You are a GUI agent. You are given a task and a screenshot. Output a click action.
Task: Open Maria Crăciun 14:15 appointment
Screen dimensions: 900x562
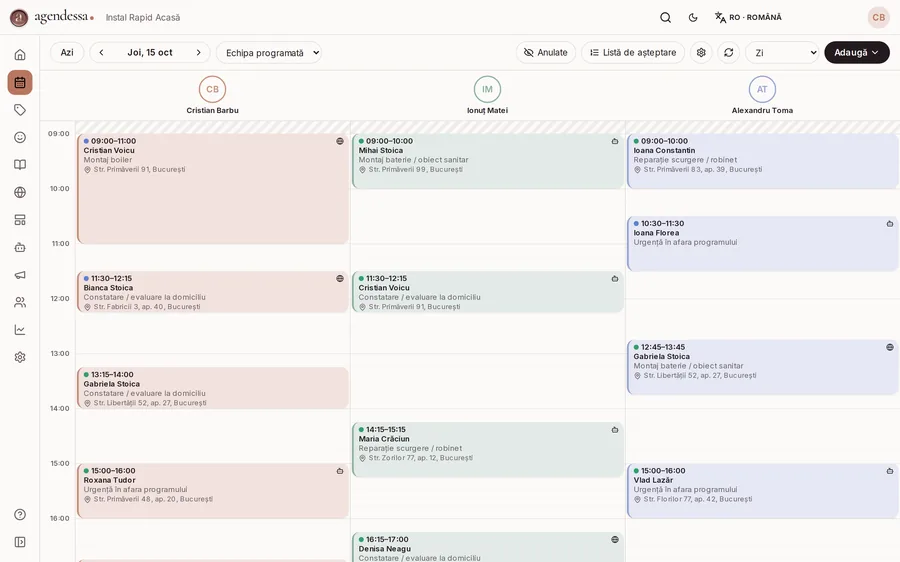click(488, 449)
